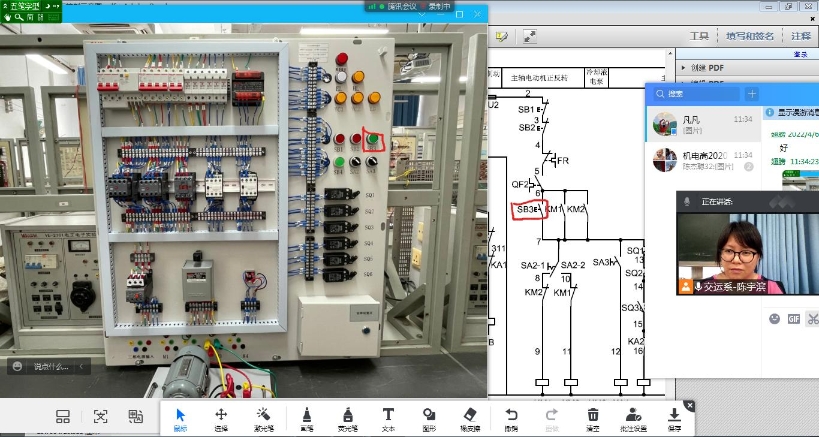Image resolution: width=819 pixels, height=437 pixels.
Task: Open the emoji picker in chat
Action: tap(774, 319)
